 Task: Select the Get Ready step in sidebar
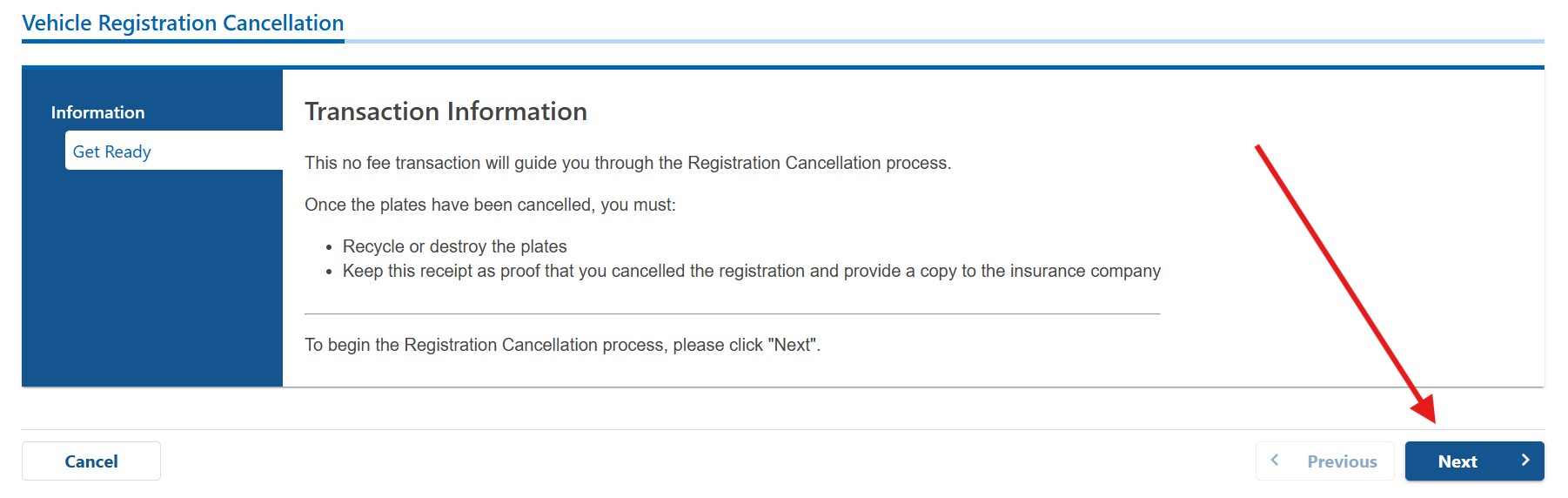point(112,151)
